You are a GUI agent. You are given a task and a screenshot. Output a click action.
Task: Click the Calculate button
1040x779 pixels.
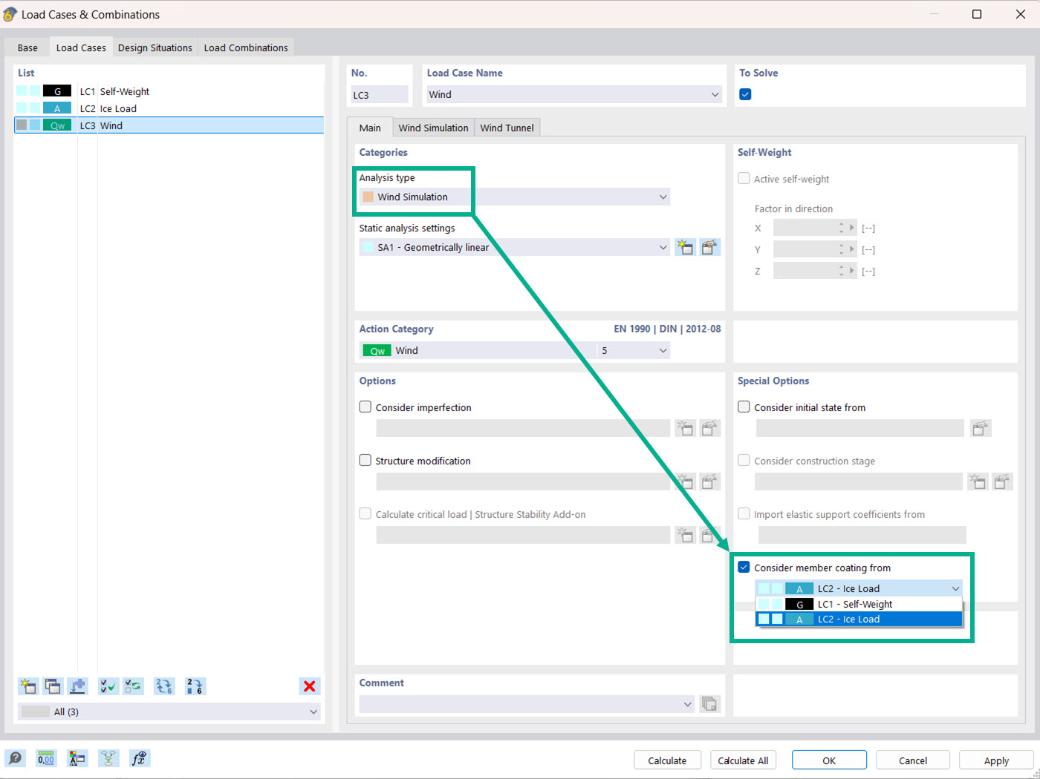(x=667, y=760)
